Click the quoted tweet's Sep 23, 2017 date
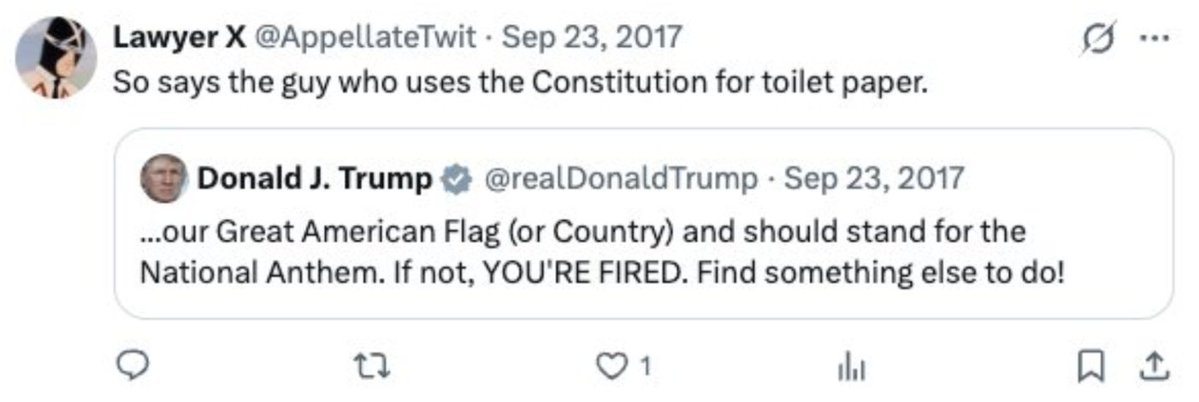This screenshot has height=402, width=1199. [x=875, y=179]
